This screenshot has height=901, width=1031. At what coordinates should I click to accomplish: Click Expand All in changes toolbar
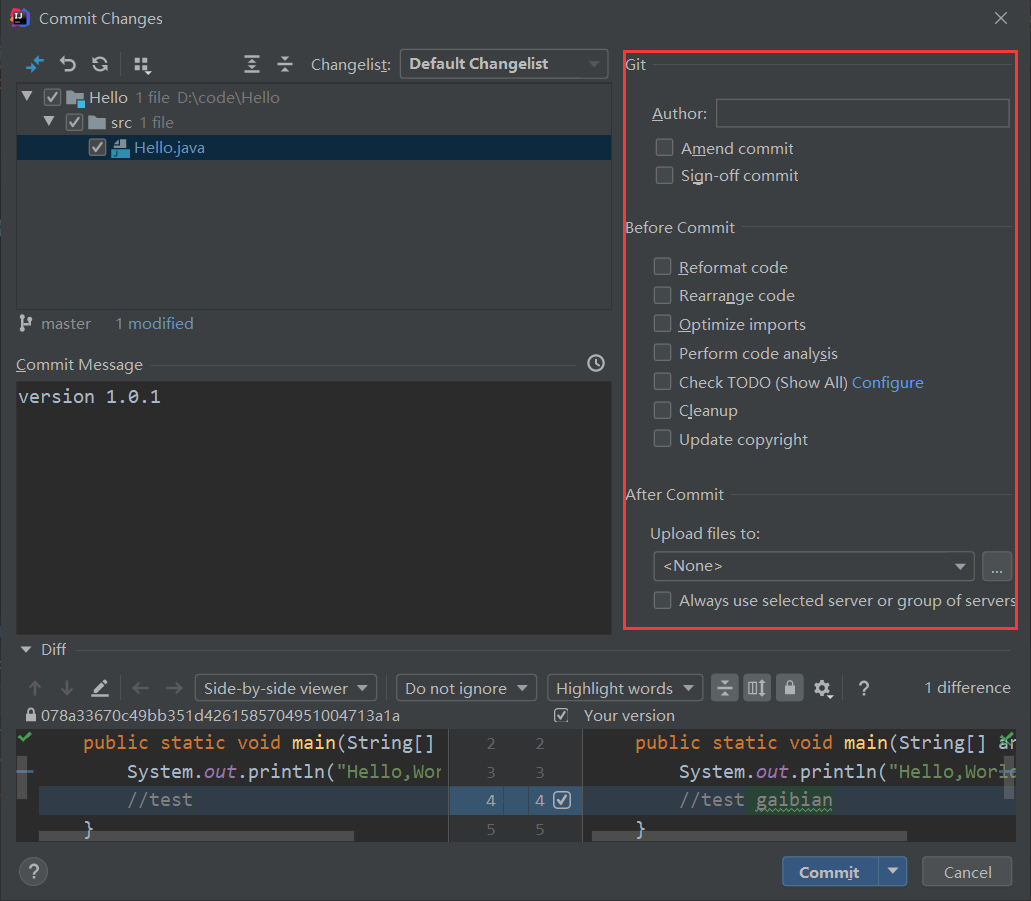pyautogui.click(x=252, y=64)
